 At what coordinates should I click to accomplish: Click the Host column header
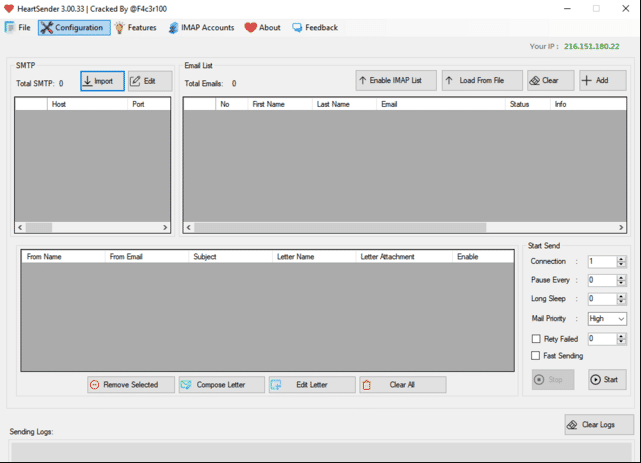87,104
